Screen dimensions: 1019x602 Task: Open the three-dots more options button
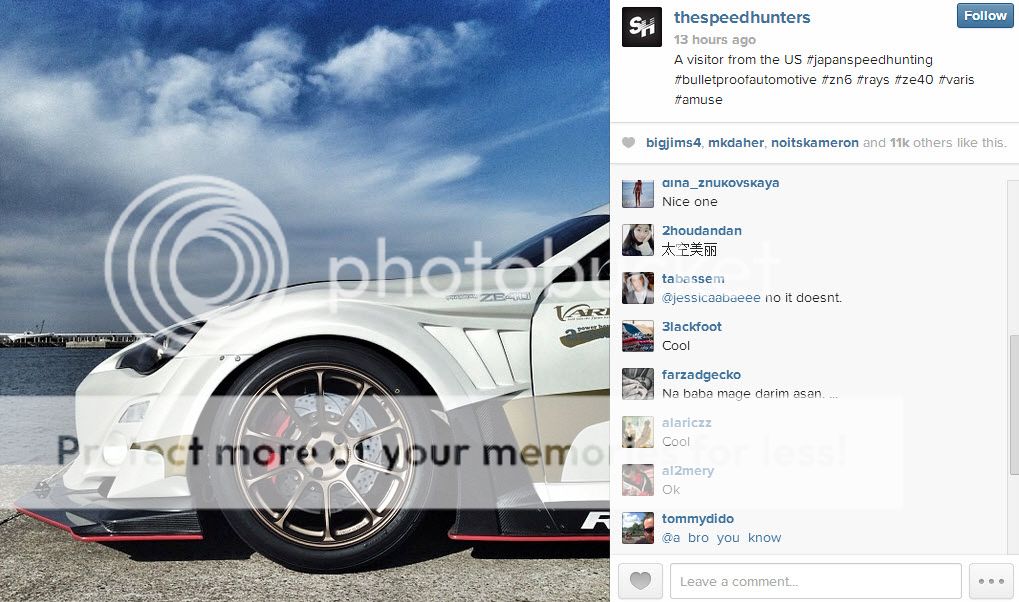(990, 581)
